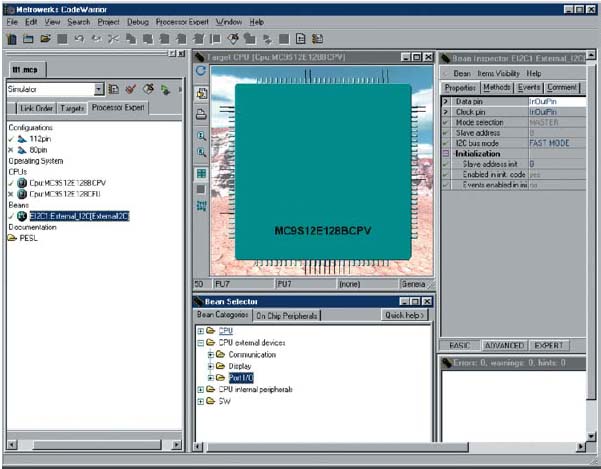Click the Open folder toolbar icon
The width and height of the screenshot is (601, 469).
pos(45,38)
